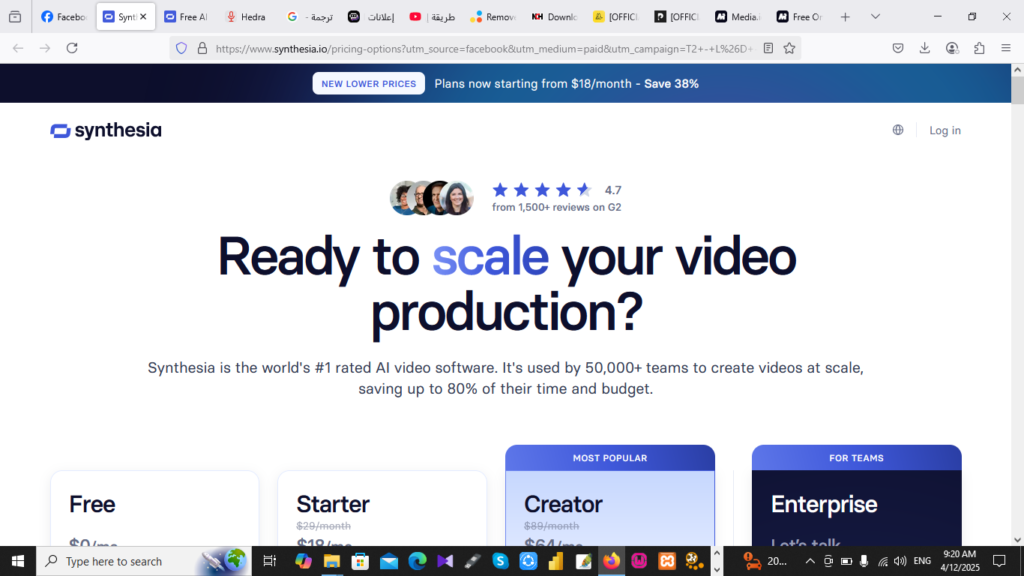Click the Type here to search box

(144, 561)
